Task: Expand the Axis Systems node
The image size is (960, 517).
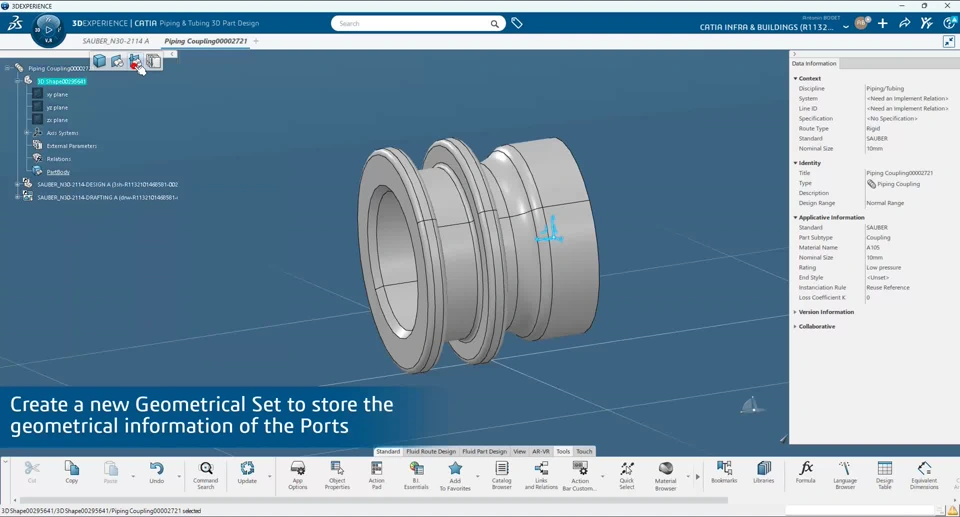Action: pyautogui.click(x=27, y=132)
